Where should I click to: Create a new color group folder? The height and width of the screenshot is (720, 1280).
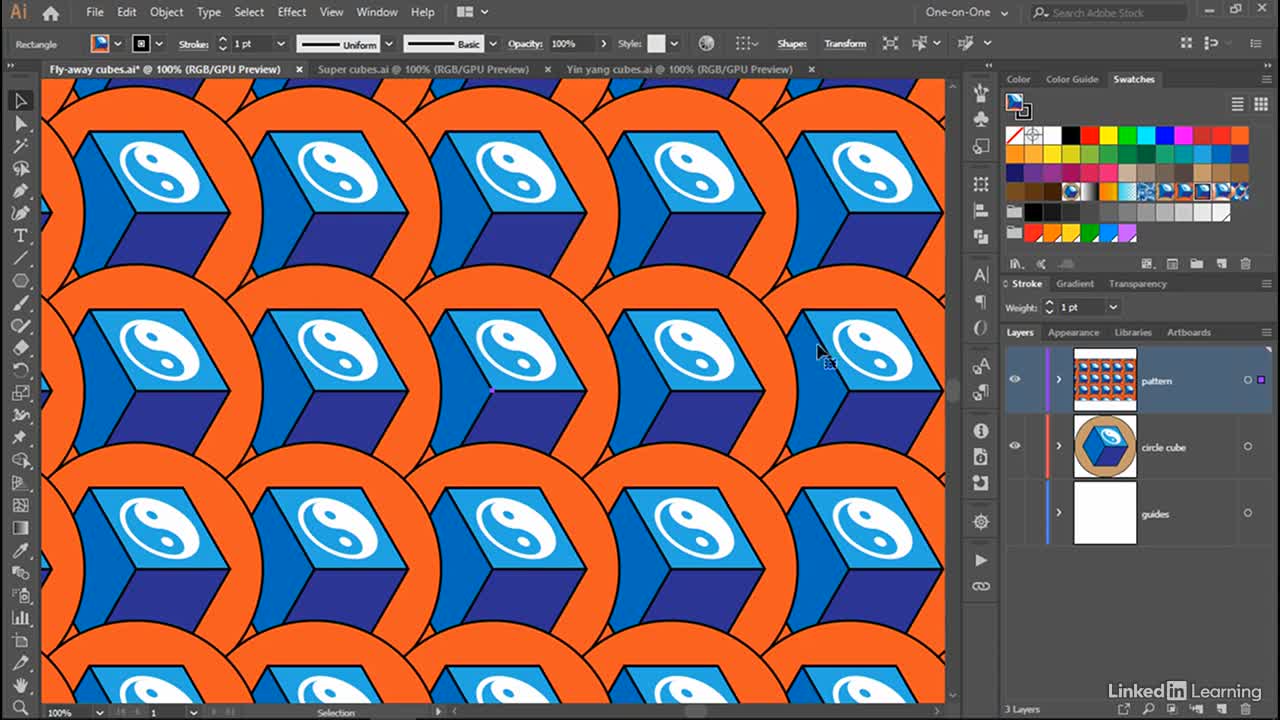1197,264
